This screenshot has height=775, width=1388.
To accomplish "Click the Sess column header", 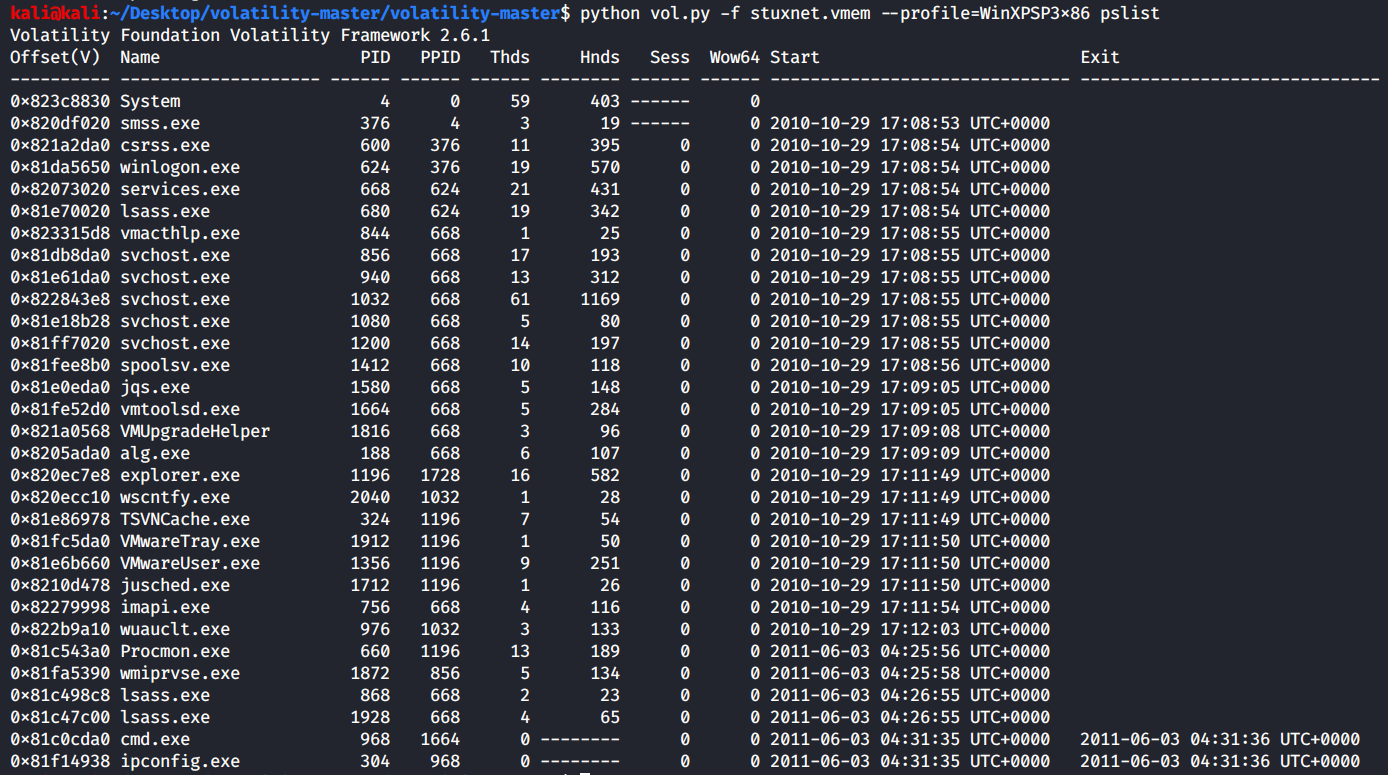I will click(x=670, y=57).
